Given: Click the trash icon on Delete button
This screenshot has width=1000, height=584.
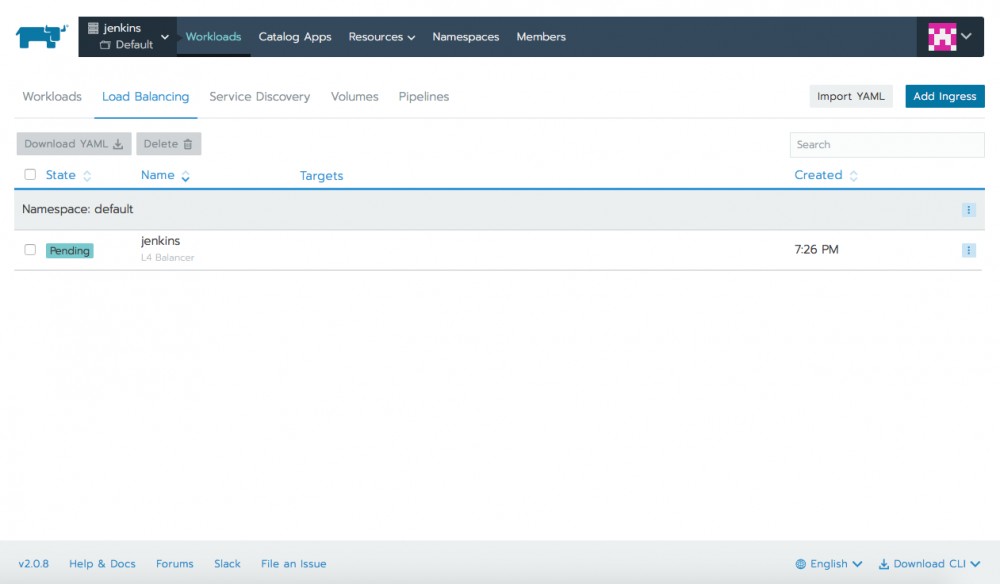Looking at the screenshot, I should click(185, 143).
